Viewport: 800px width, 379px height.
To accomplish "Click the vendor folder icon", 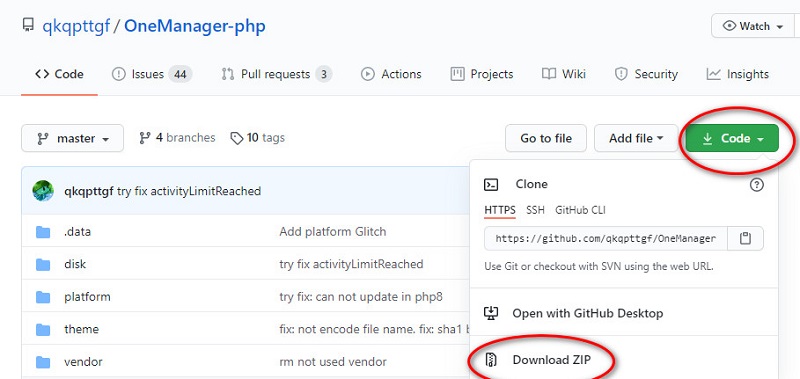I will tap(43, 363).
